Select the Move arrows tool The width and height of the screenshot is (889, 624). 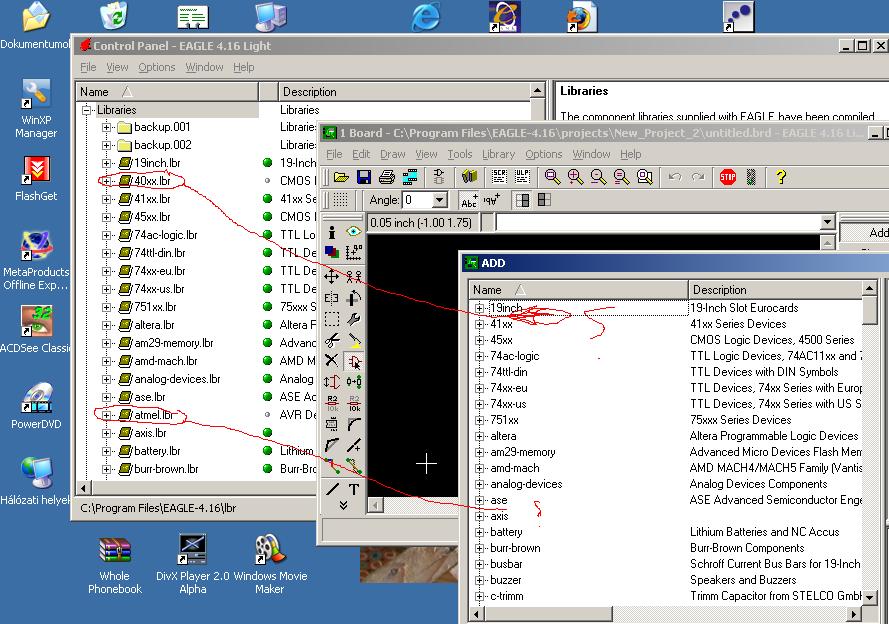point(332,277)
